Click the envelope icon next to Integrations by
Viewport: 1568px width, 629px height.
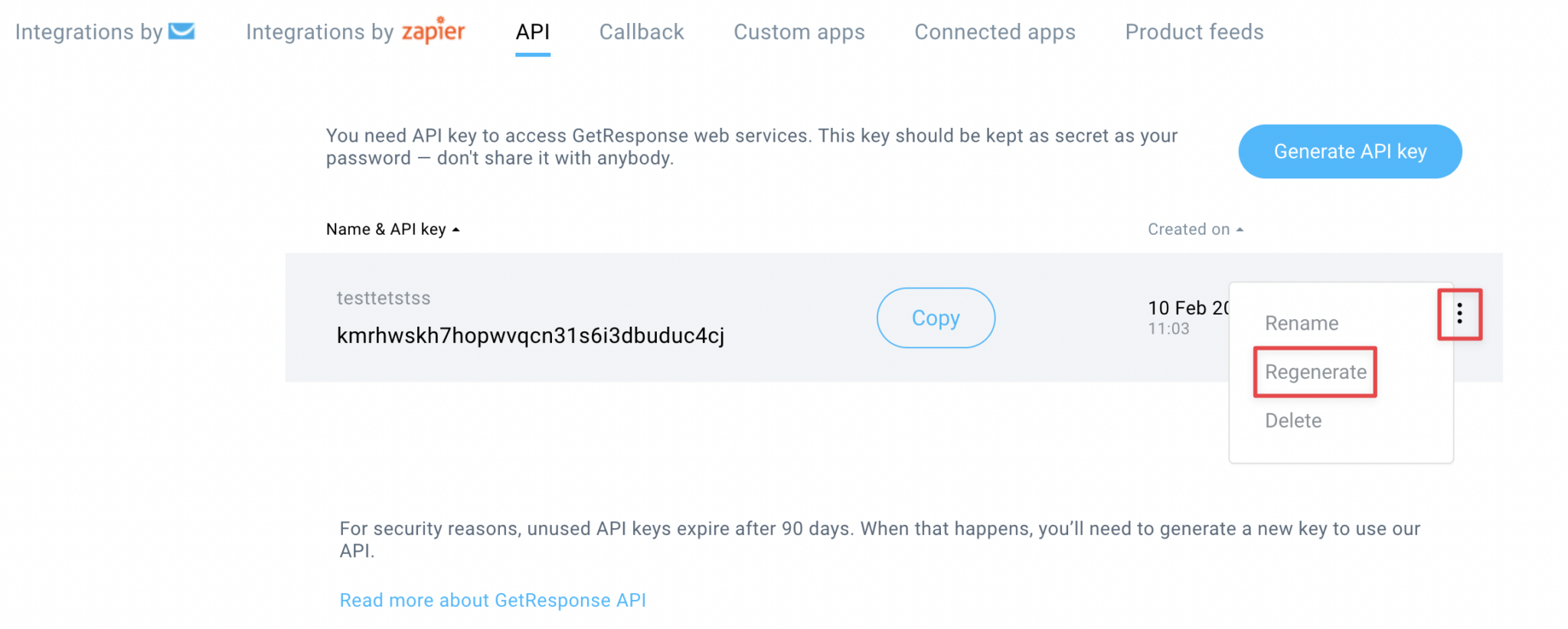(x=183, y=31)
